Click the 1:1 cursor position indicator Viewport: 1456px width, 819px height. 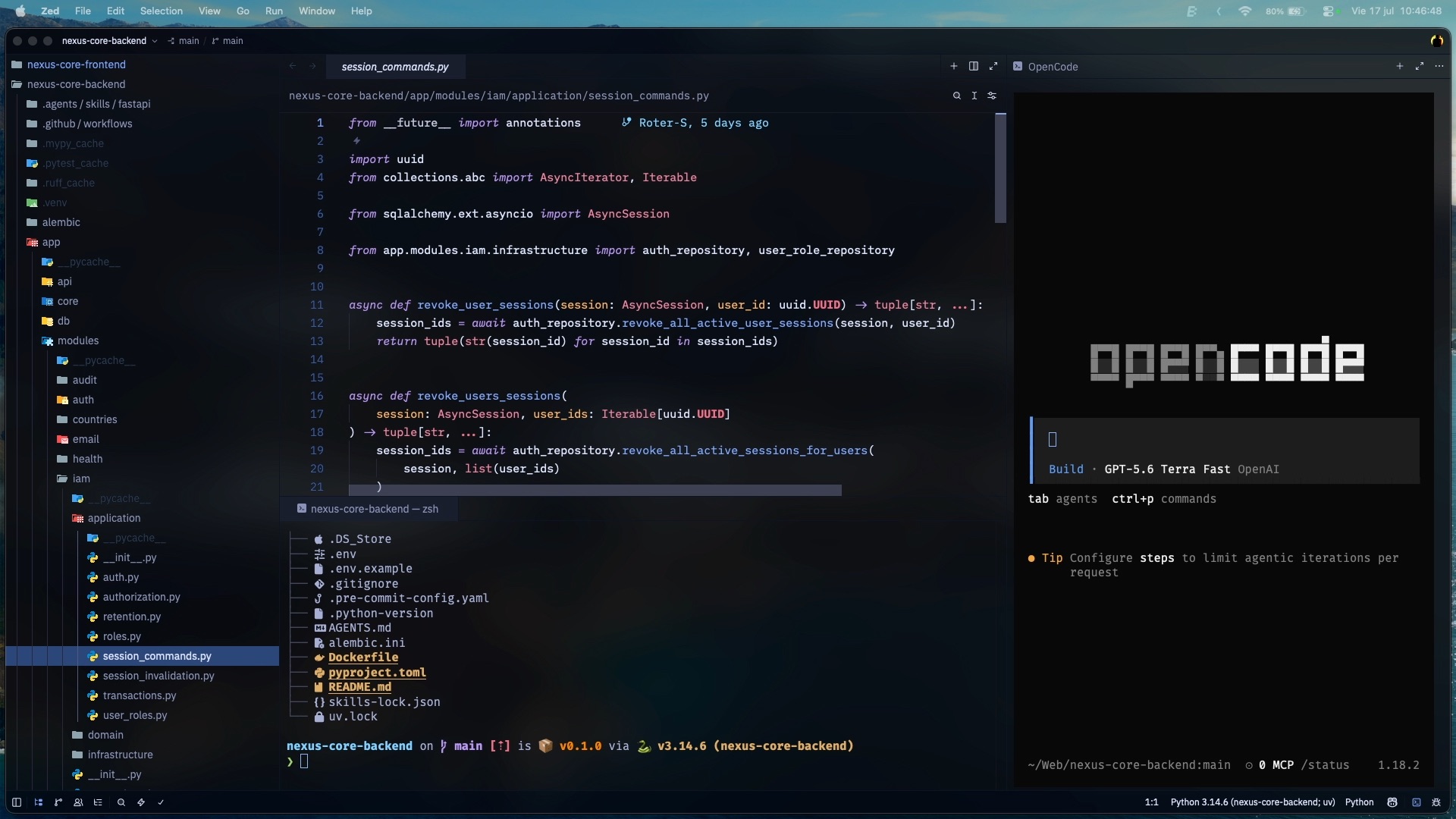1151,802
